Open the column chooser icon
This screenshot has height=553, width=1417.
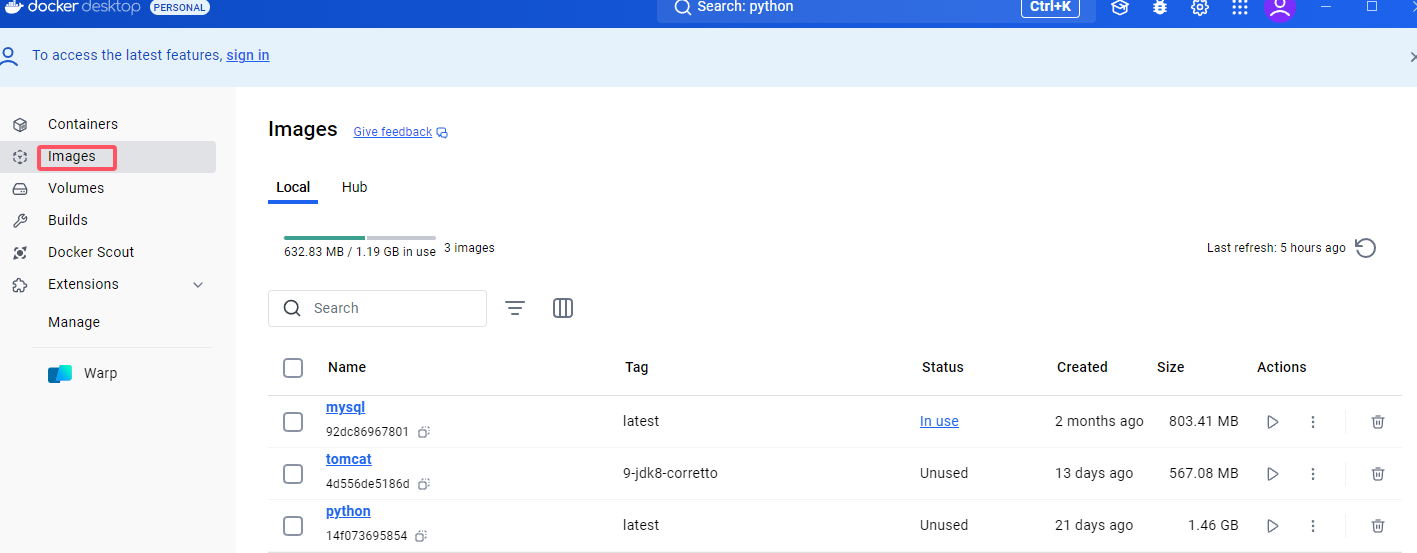click(563, 308)
